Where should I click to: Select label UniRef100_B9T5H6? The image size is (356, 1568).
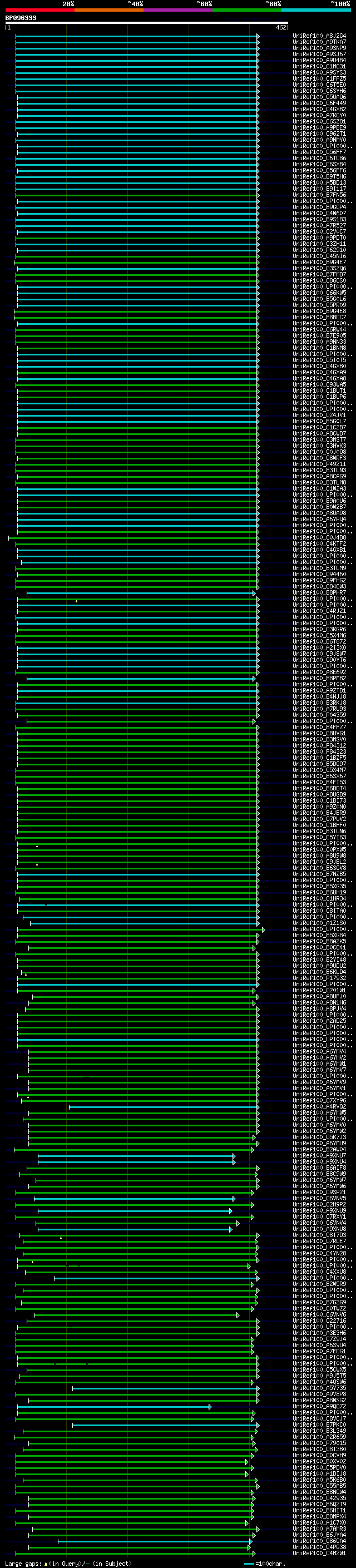(x=319, y=176)
